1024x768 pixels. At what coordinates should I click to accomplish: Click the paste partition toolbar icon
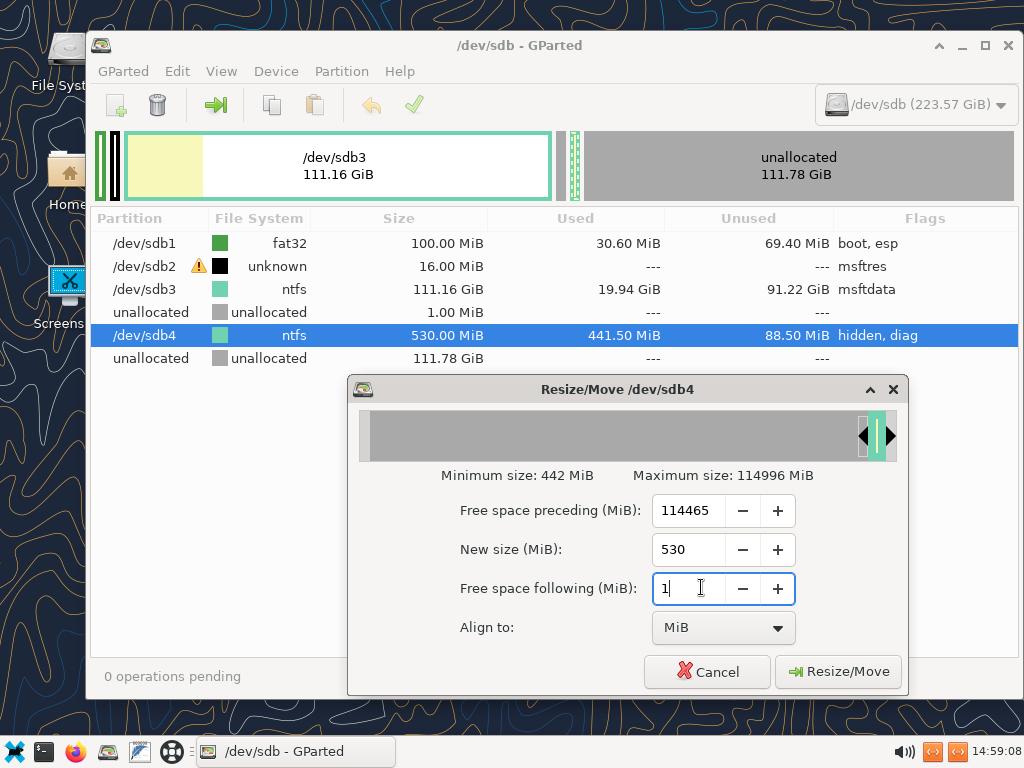click(314, 105)
